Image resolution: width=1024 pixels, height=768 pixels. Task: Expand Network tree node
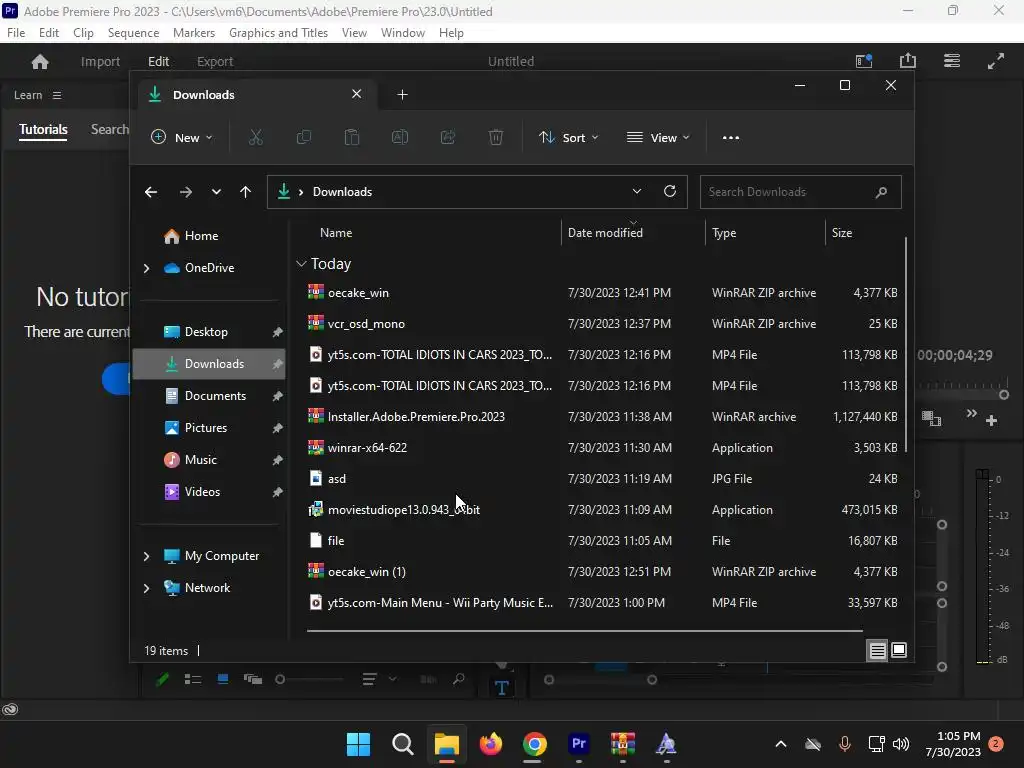coord(146,588)
